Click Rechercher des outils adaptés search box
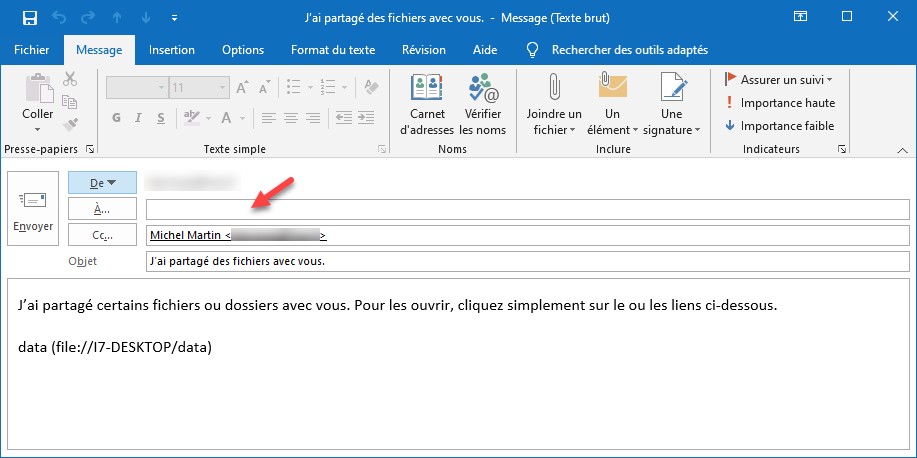This screenshot has width=917, height=458. tap(629, 50)
